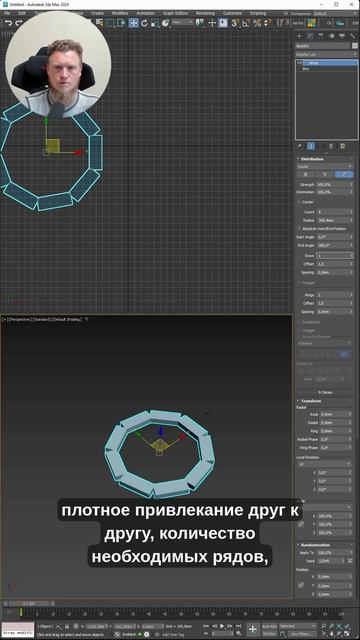Toggle Show End Result icon
Image resolution: width=360 pixels, height=640 pixels.
[311, 146]
